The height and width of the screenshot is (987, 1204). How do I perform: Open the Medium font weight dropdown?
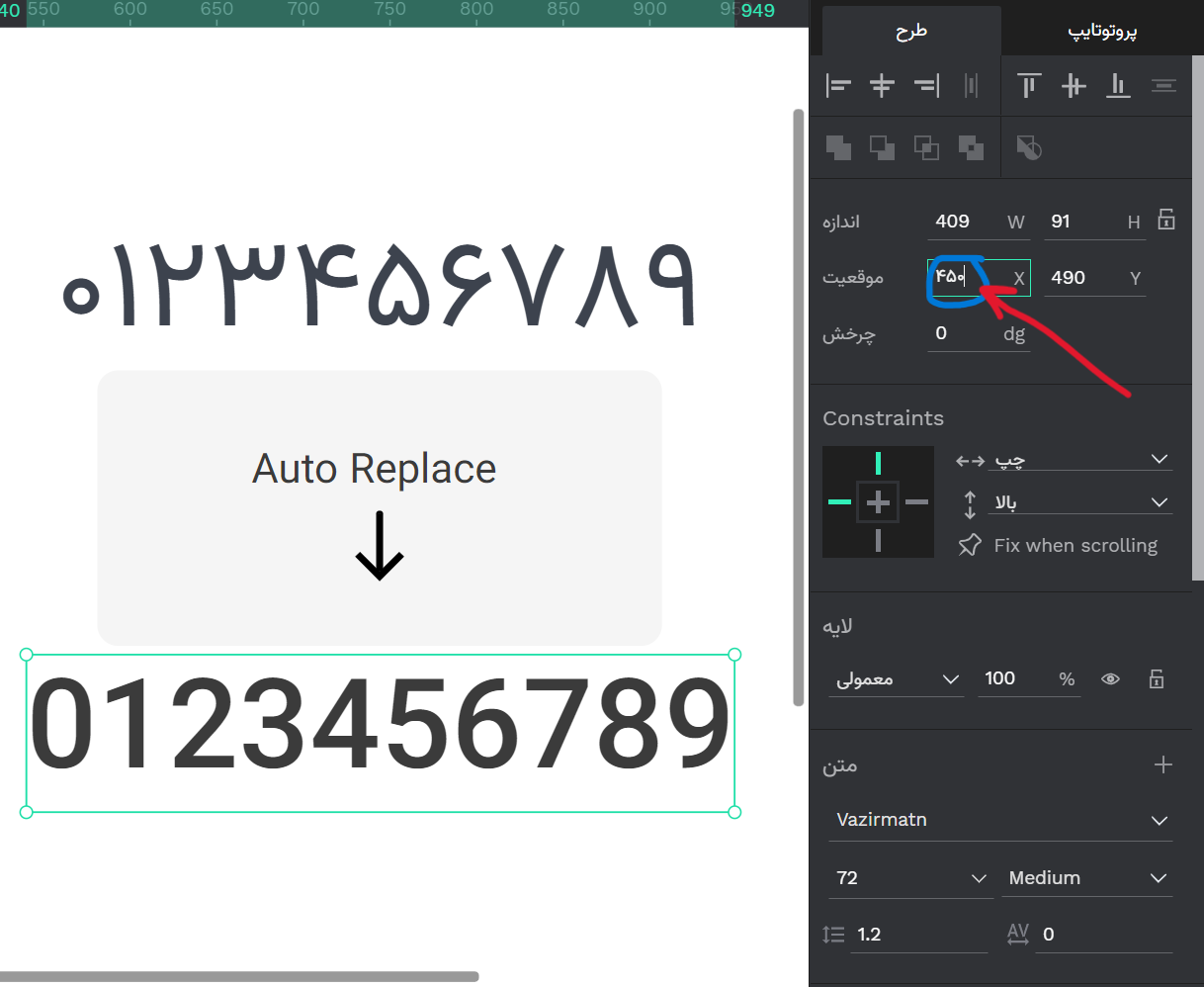coord(1087,877)
